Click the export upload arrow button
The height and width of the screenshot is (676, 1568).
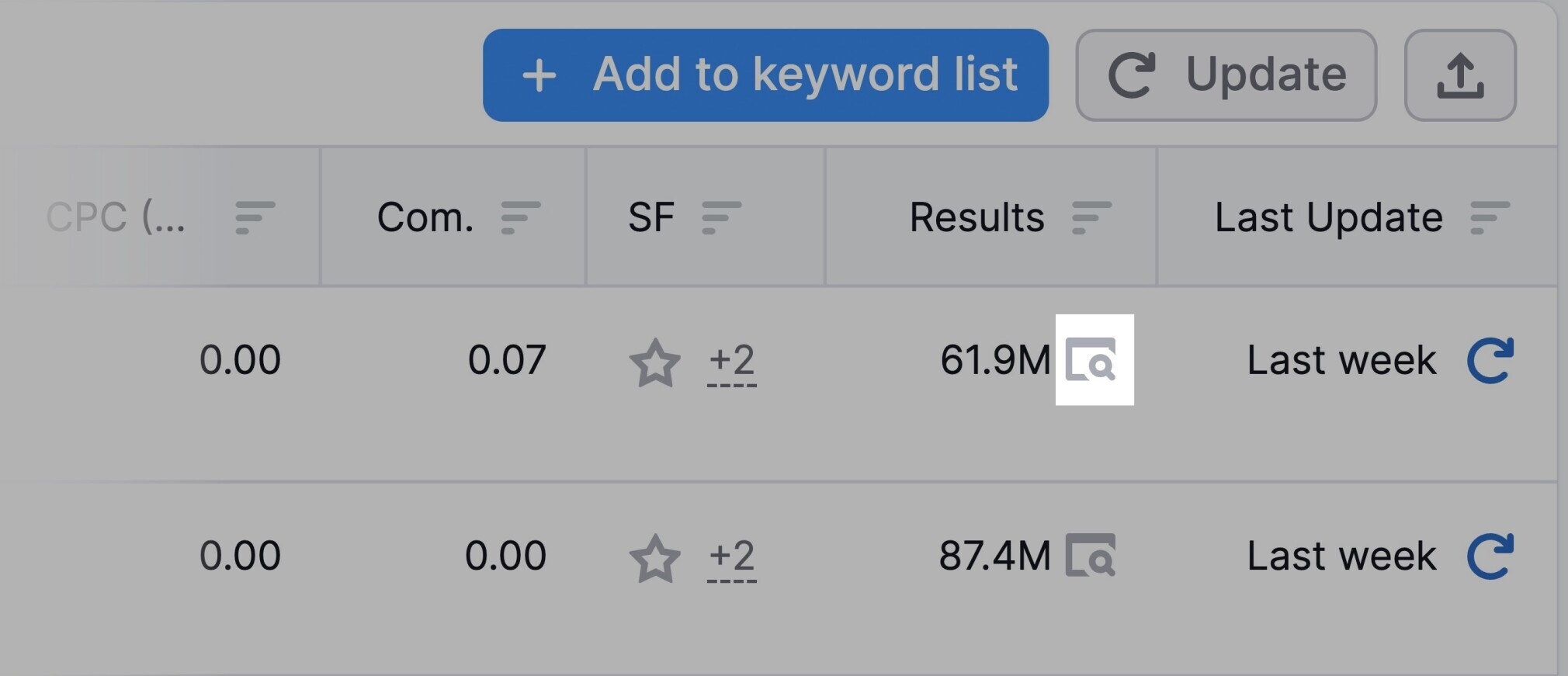click(1460, 75)
